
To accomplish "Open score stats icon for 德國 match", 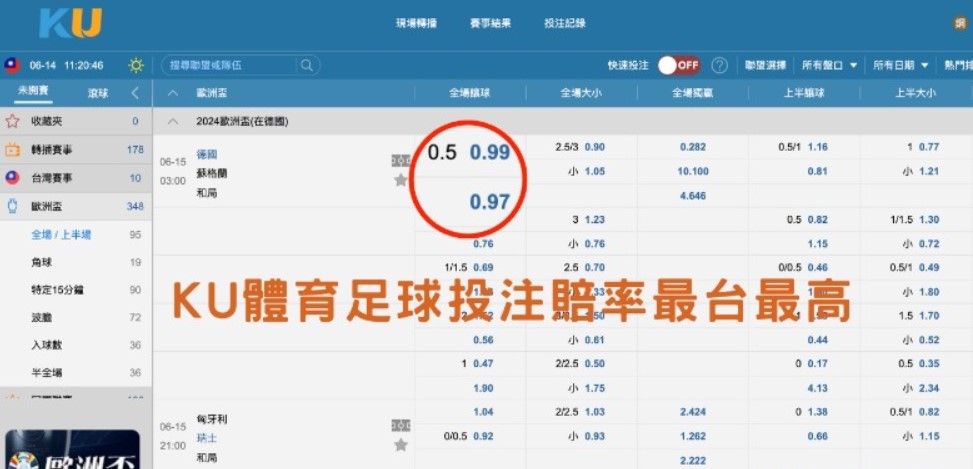I will coord(400,161).
